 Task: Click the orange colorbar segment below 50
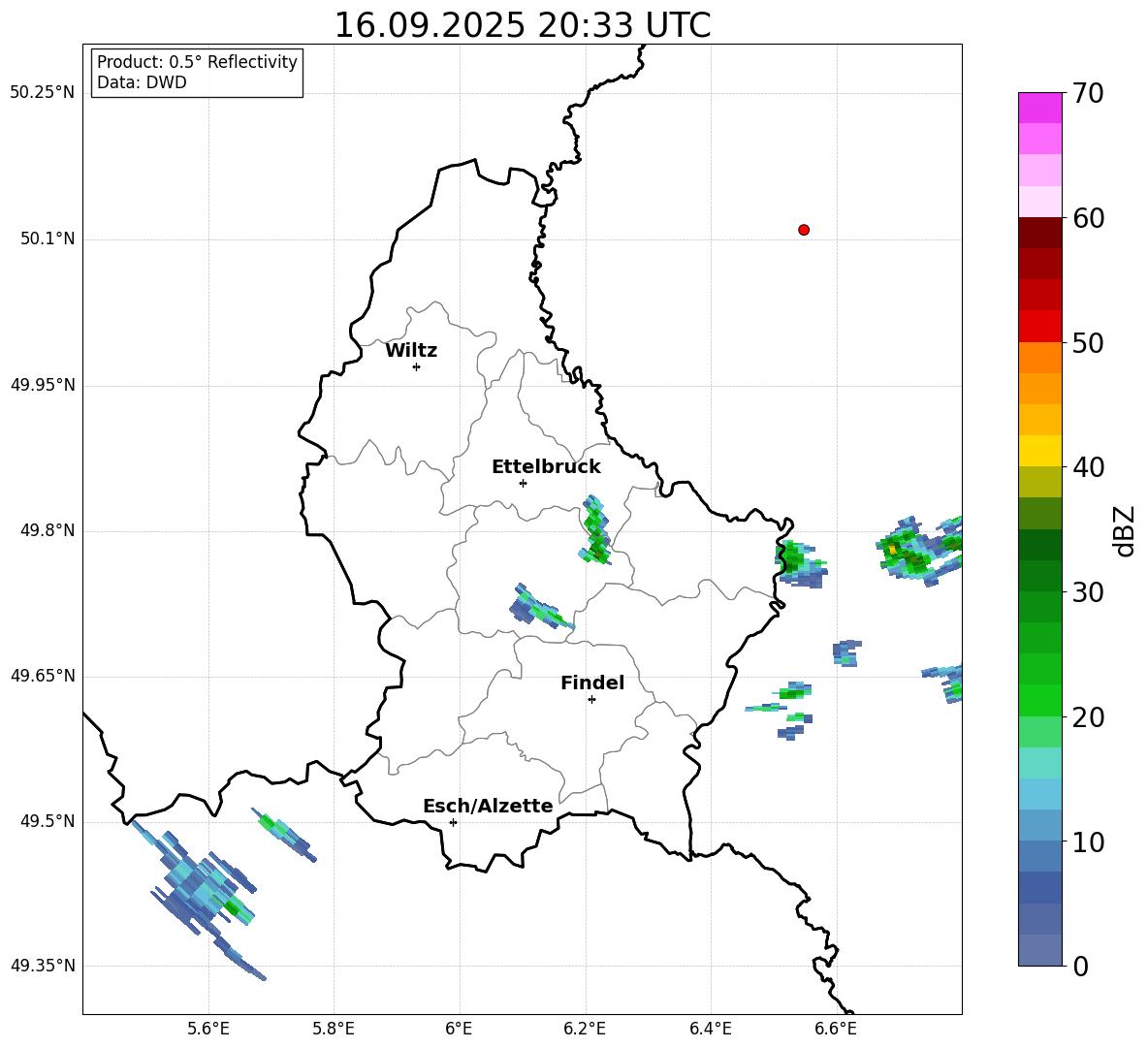pyautogui.click(x=1040, y=358)
